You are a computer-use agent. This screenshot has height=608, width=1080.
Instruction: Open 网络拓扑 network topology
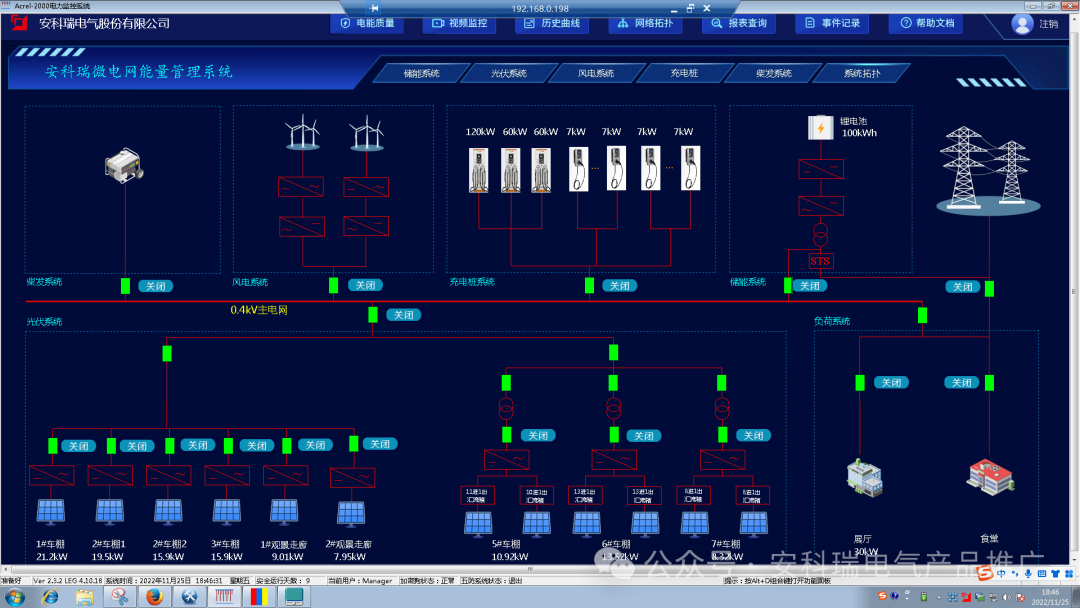(x=645, y=23)
